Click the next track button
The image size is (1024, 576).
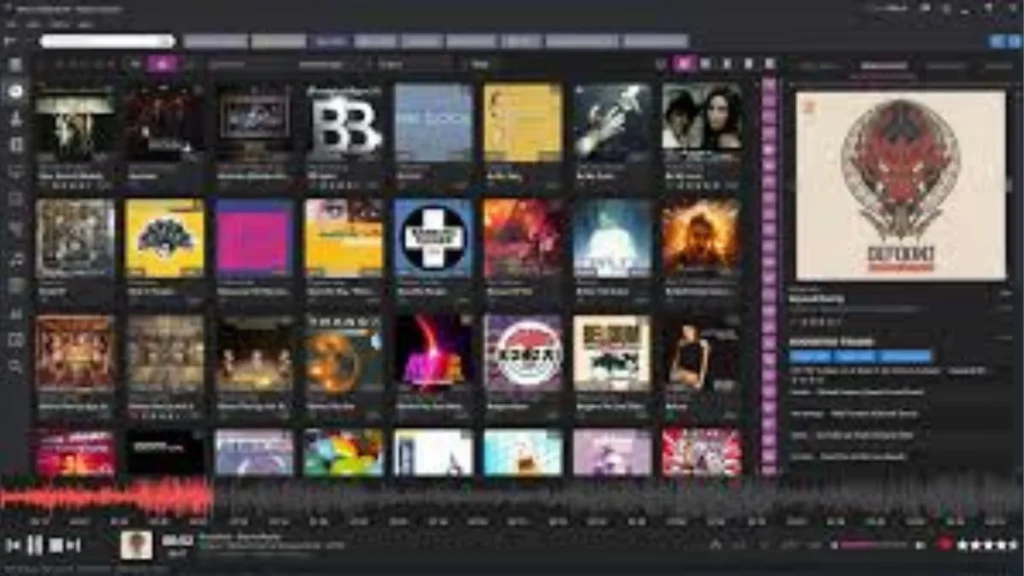[x=72, y=545]
